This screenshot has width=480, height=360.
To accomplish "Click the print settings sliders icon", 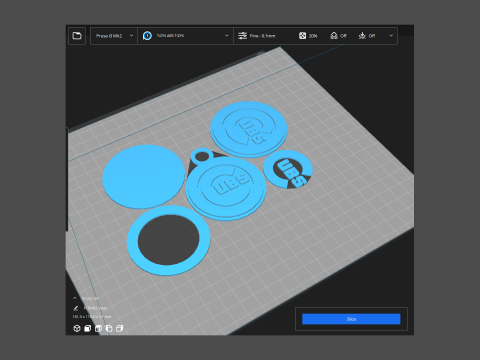I will click(242, 36).
